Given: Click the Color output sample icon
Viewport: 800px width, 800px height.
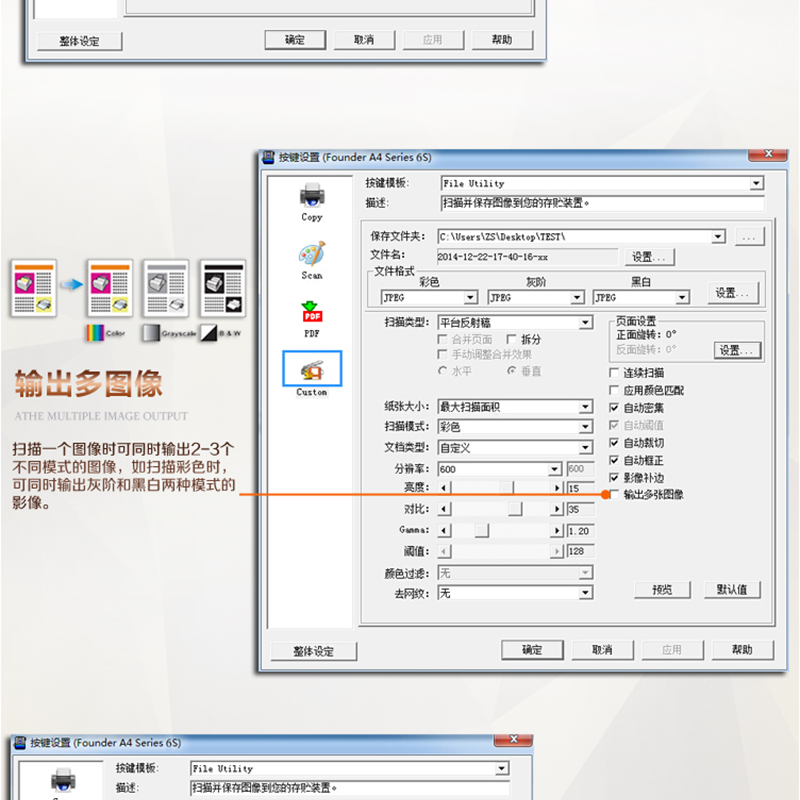Looking at the screenshot, I should [x=110, y=289].
